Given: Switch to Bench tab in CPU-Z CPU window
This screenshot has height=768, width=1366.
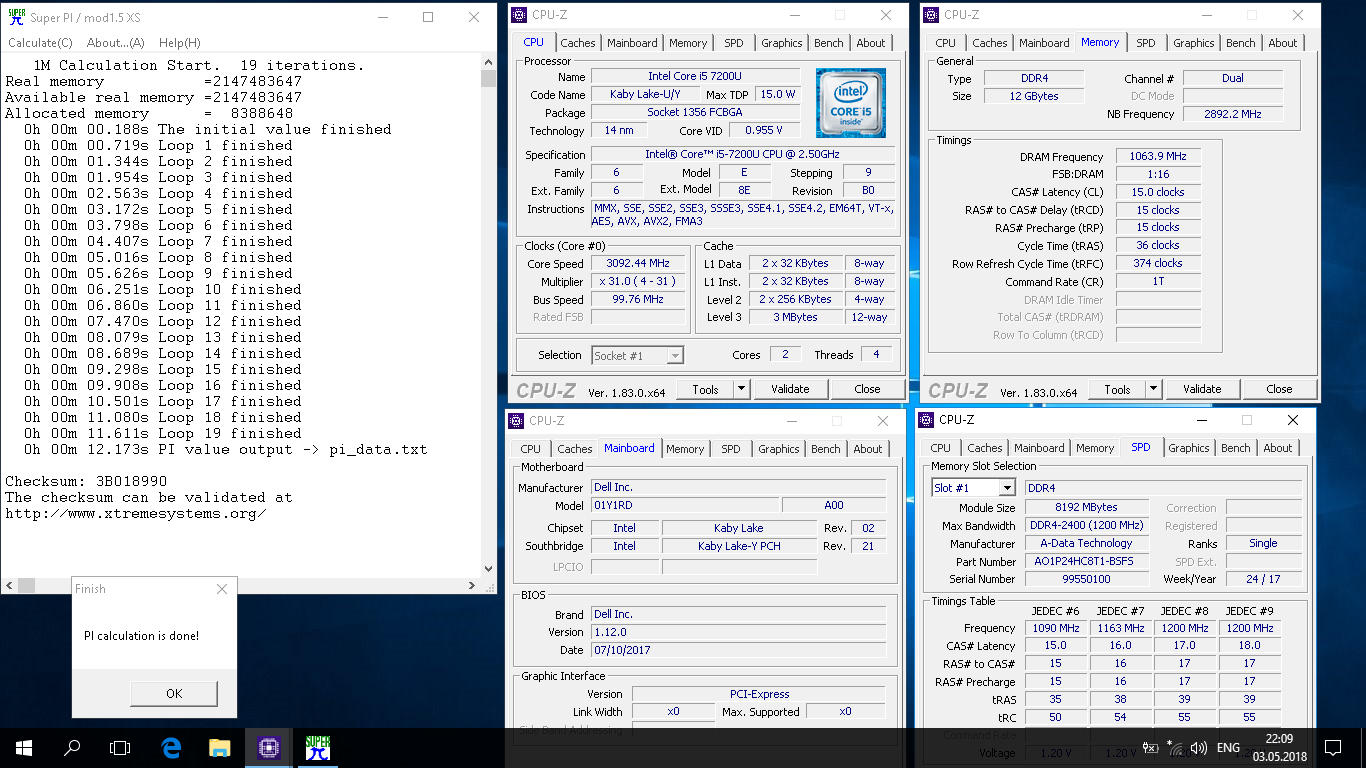Looking at the screenshot, I should click(828, 43).
